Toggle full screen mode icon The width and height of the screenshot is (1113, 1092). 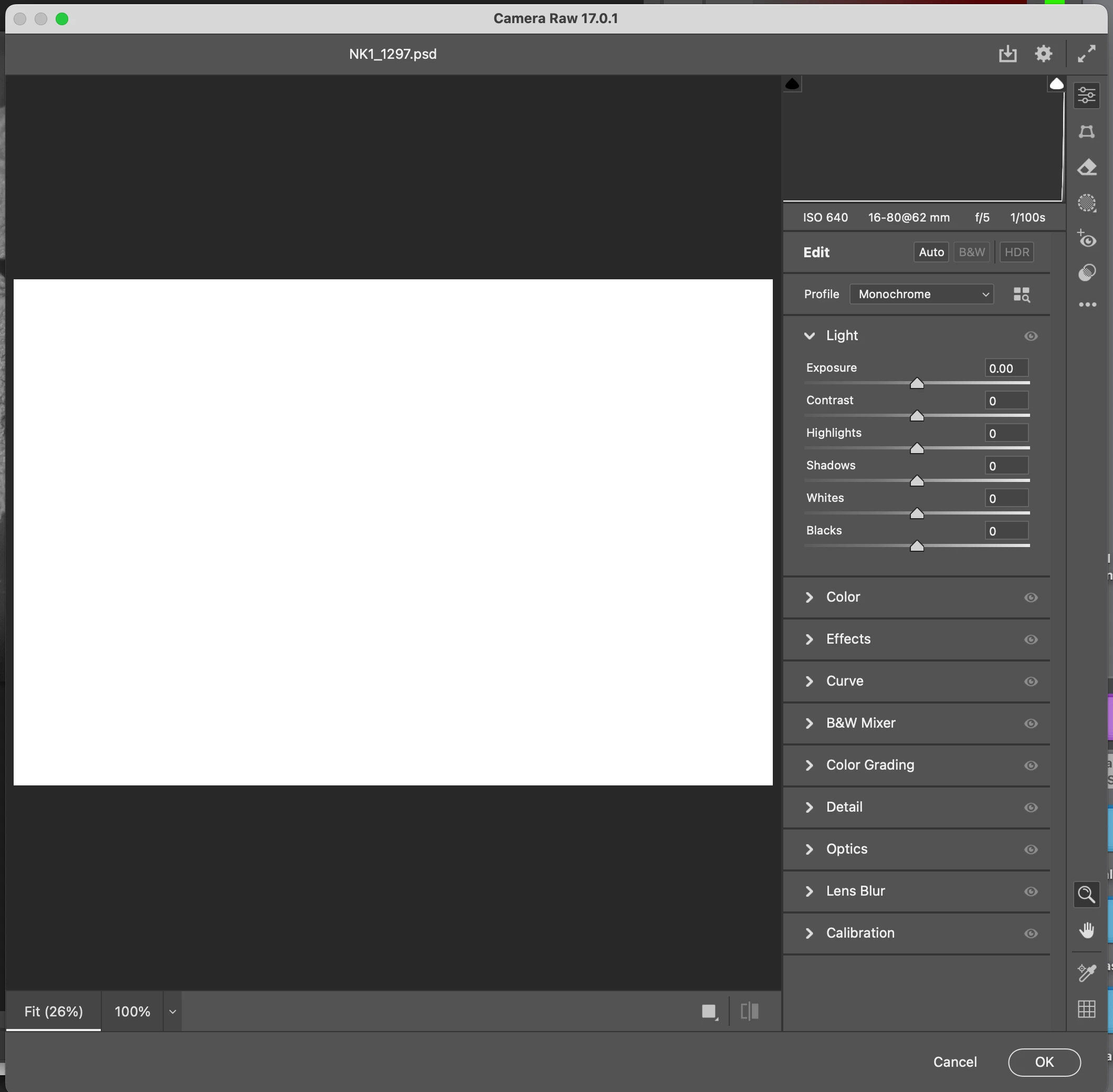1086,54
